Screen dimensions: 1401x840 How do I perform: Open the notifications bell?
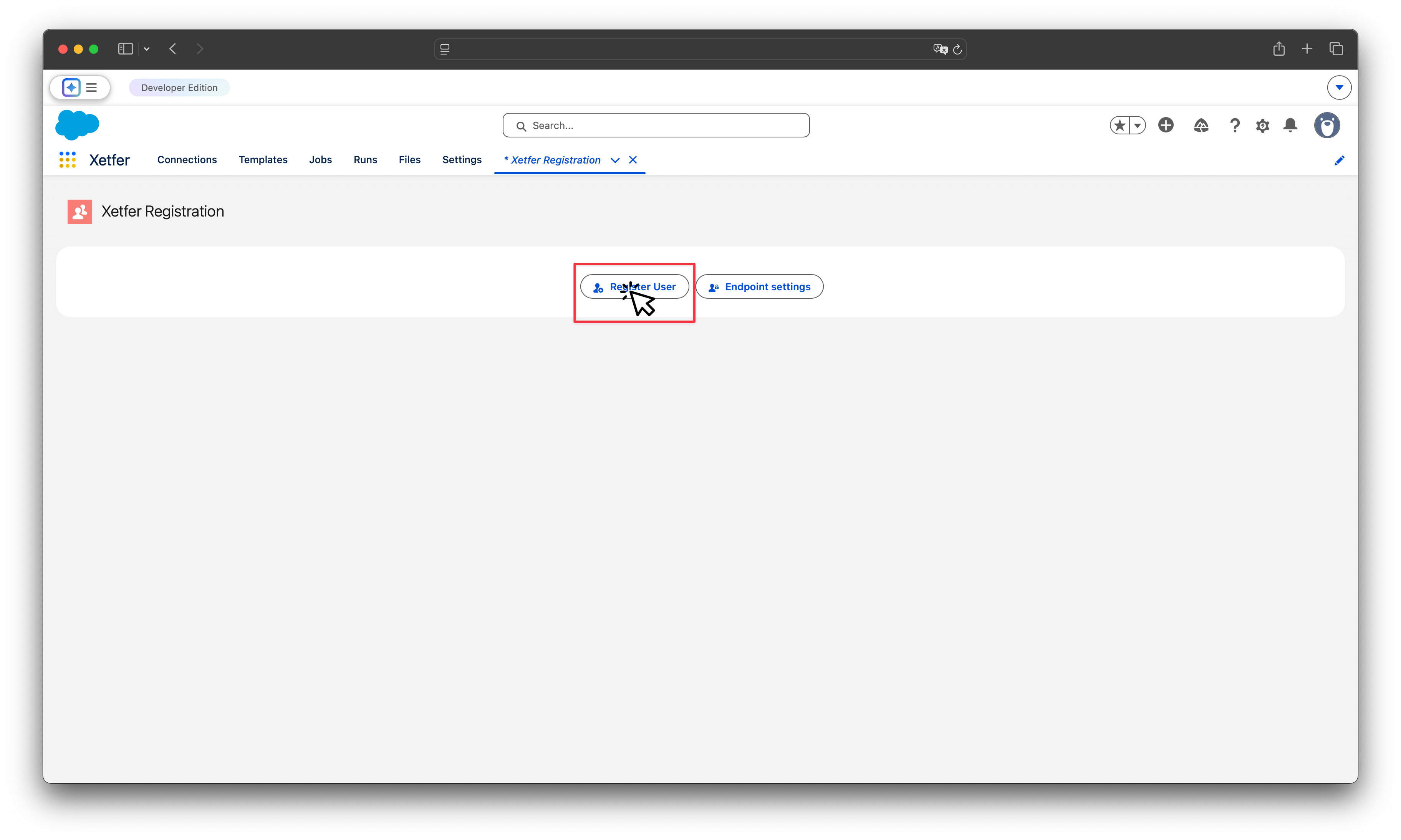tap(1291, 125)
